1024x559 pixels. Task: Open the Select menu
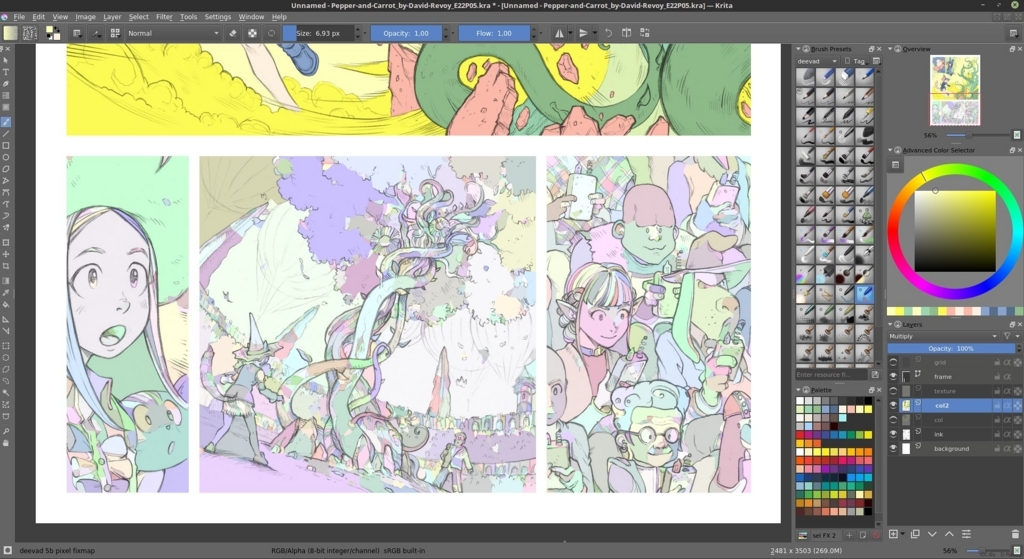tap(138, 17)
